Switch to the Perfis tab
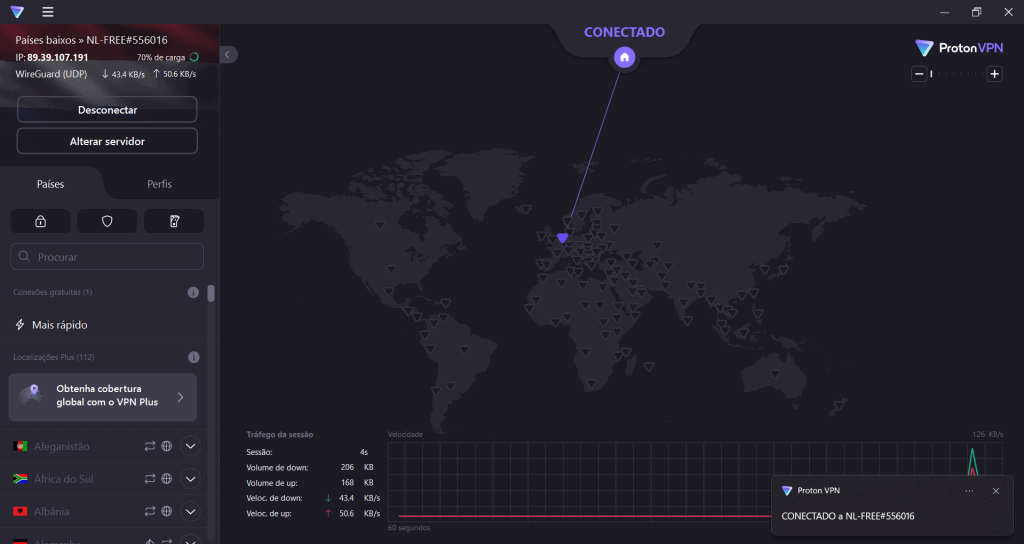1024x544 pixels. pos(159,184)
